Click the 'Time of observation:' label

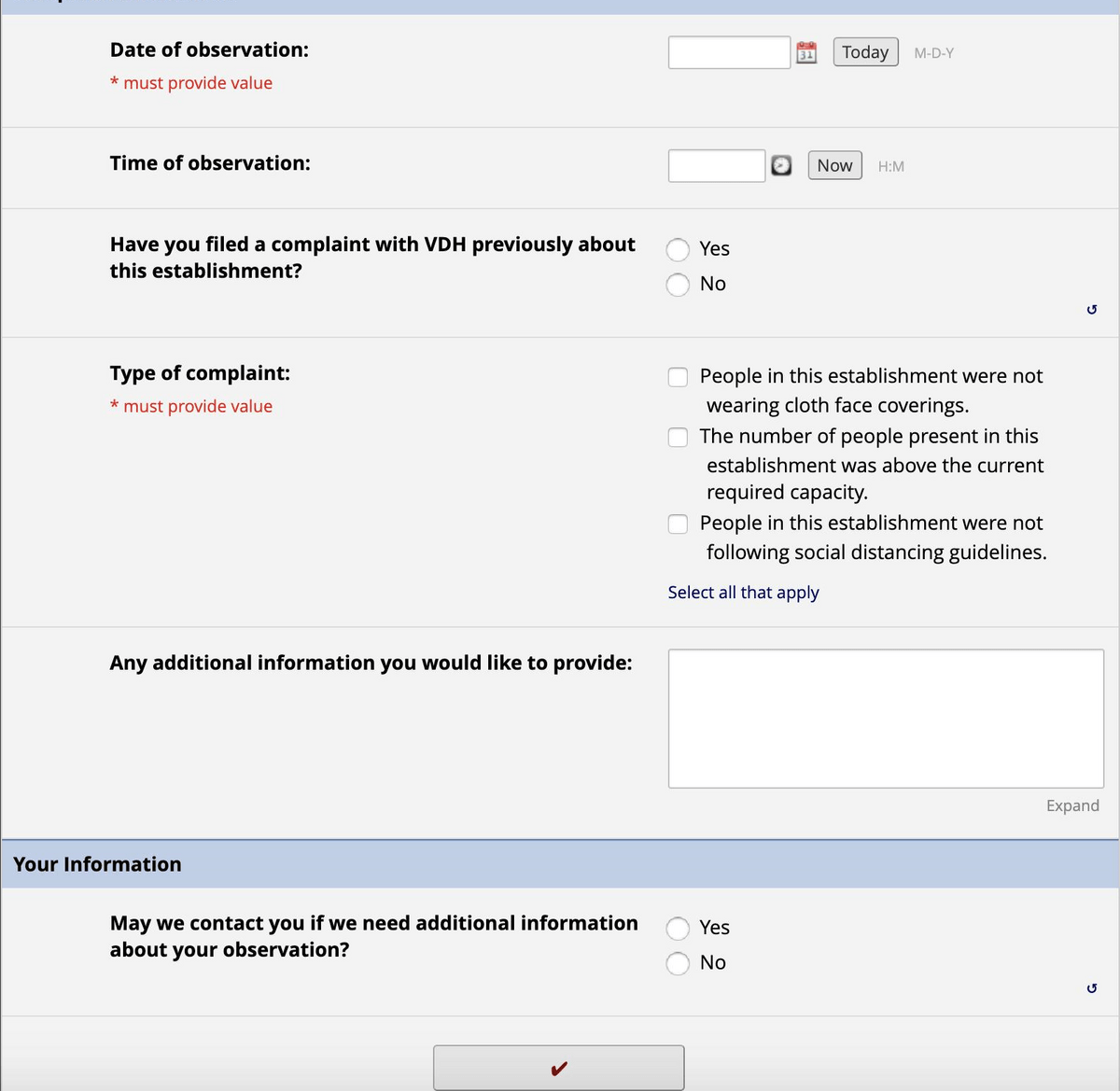pos(210,163)
